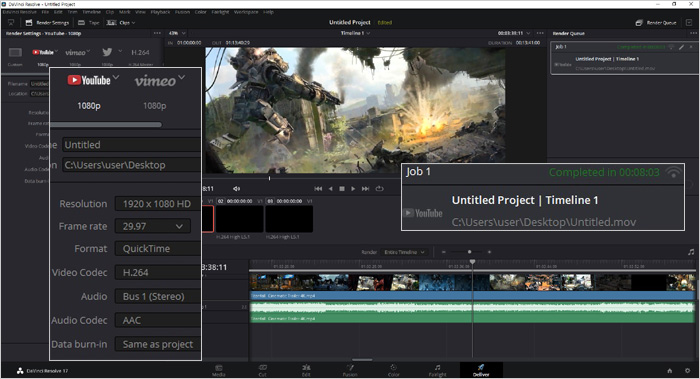Select clip thumbnail numbered 03
Screen dimensions: 700x379
pyautogui.click(x=289, y=219)
